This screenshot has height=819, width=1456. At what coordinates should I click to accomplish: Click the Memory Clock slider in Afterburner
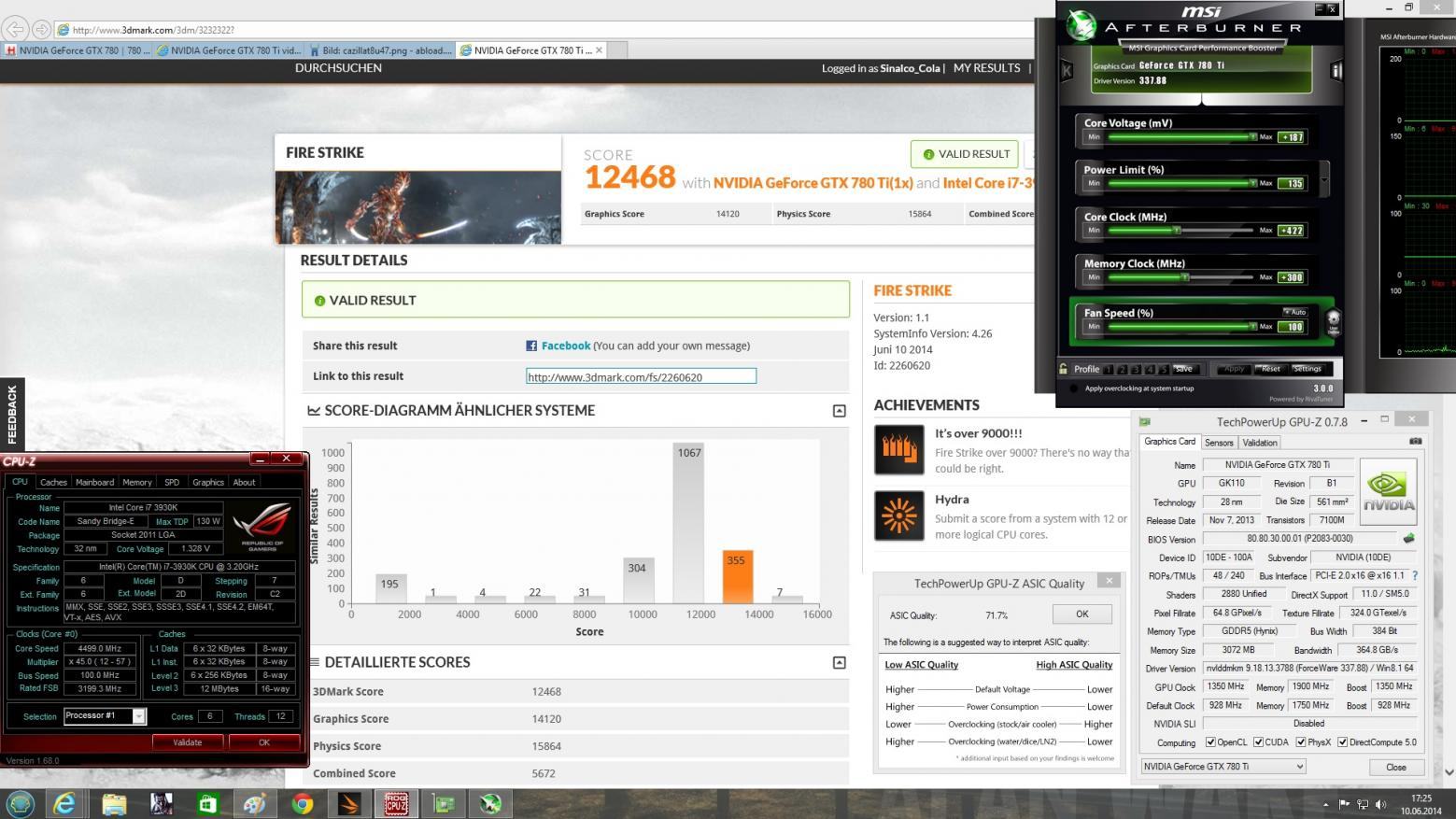pyautogui.click(x=1181, y=277)
